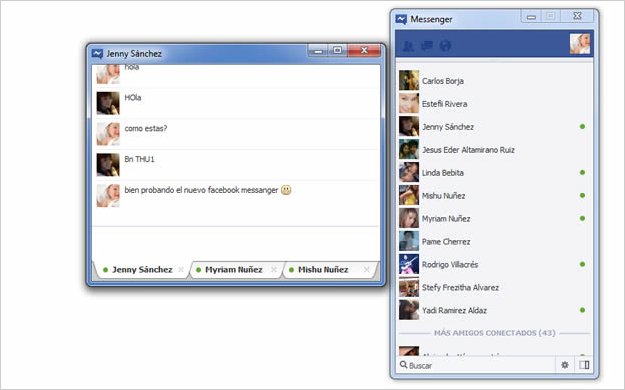Minimize the Messenger contact list window
The width and height of the screenshot is (625, 390).
click(x=531, y=17)
